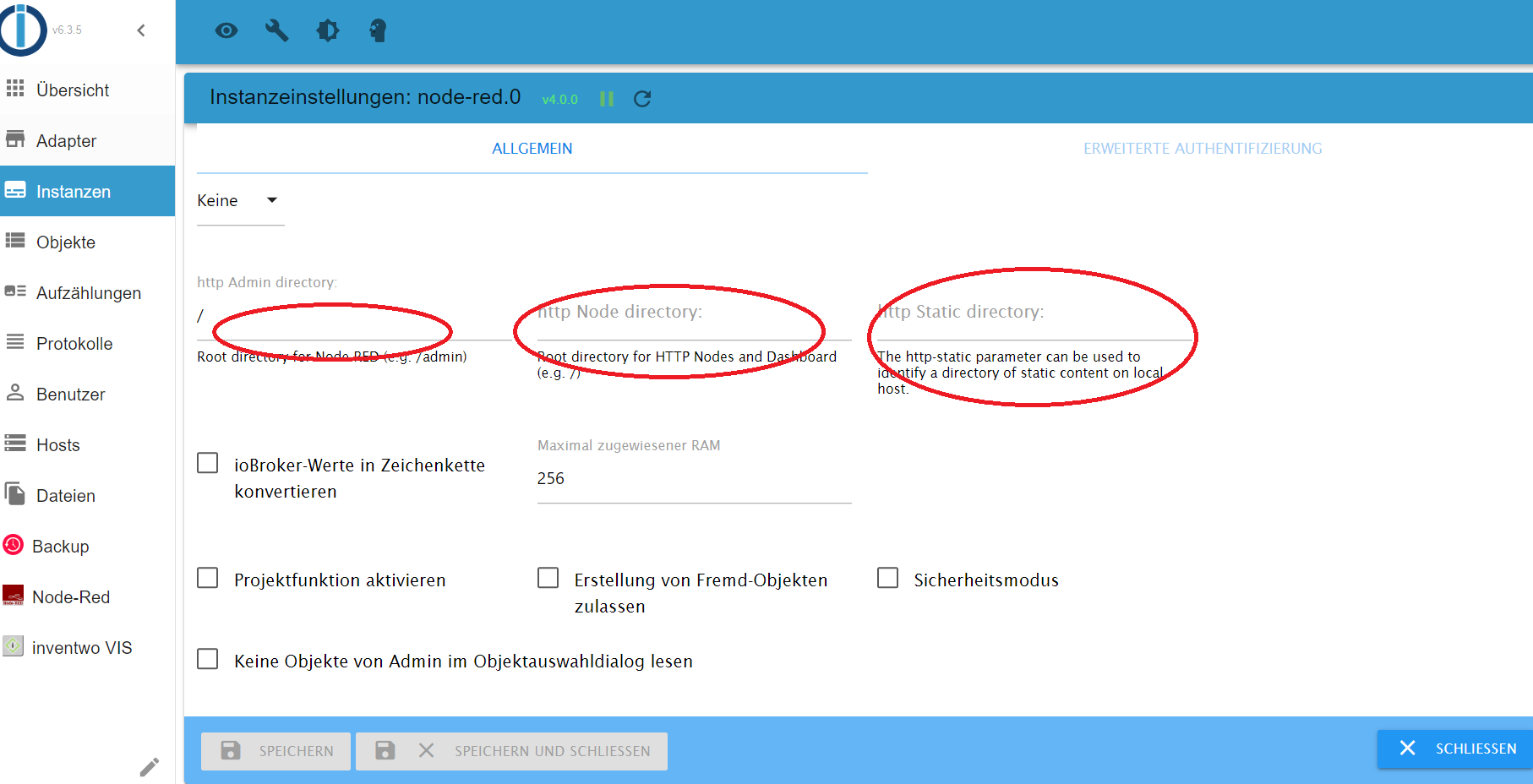Click the Aufzählungen icon

(x=15, y=291)
